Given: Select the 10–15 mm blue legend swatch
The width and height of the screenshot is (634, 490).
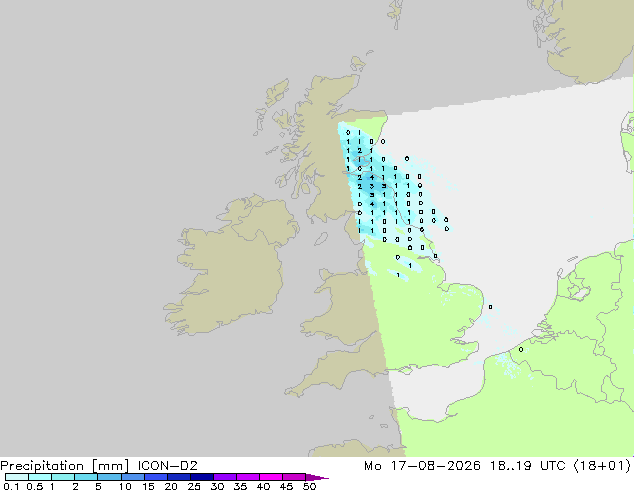Looking at the screenshot, I should click(133, 477).
